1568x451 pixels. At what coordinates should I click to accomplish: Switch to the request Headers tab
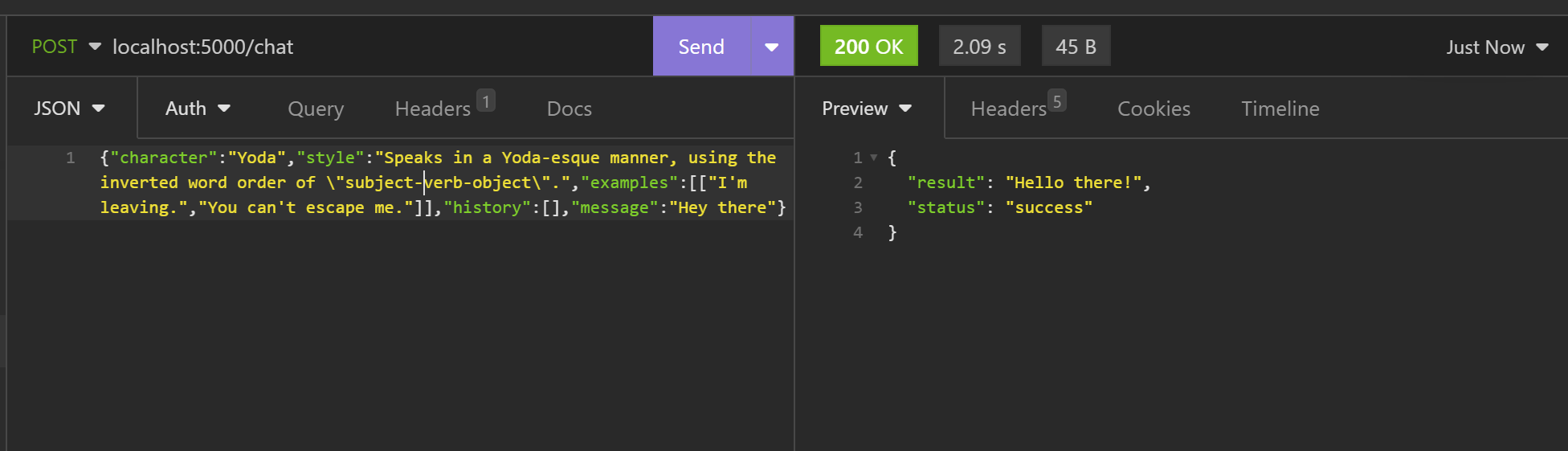(x=444, y=108)
